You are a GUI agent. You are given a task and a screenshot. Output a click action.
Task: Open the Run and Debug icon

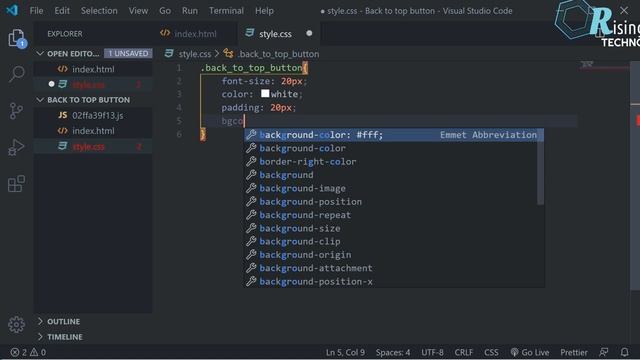pyautogui.click(x=16, y=147)
